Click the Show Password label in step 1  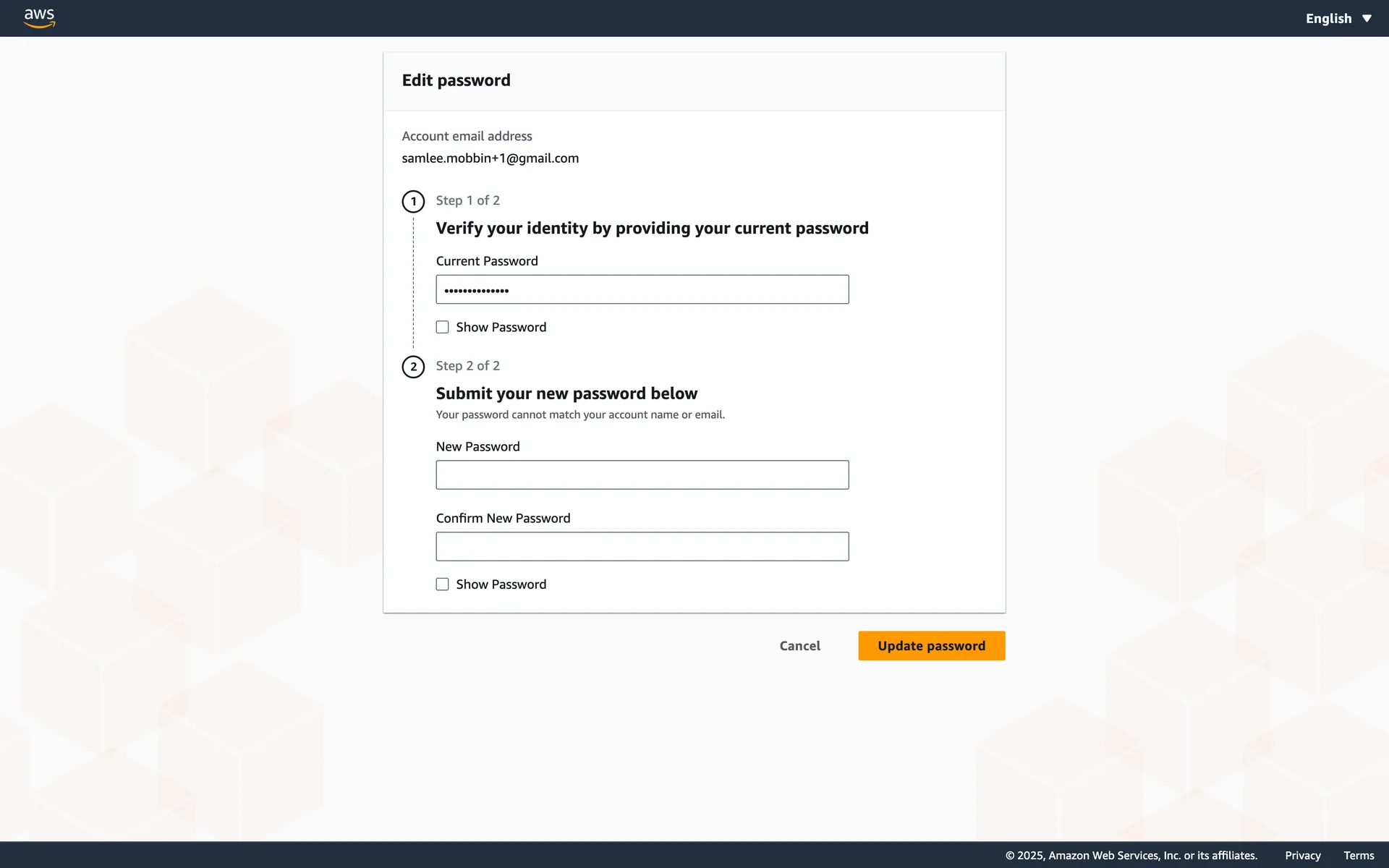(x=501, y=327)
